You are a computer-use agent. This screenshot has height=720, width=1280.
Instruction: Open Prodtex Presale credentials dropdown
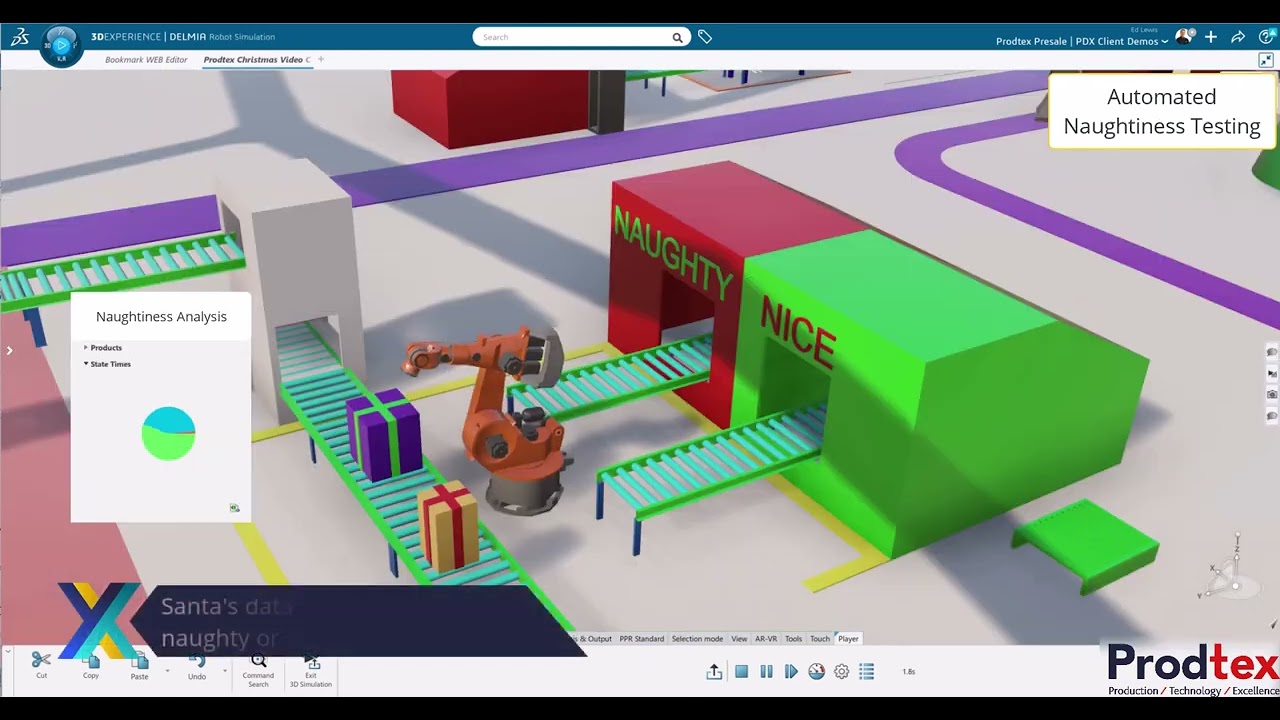click(1082, 41)
